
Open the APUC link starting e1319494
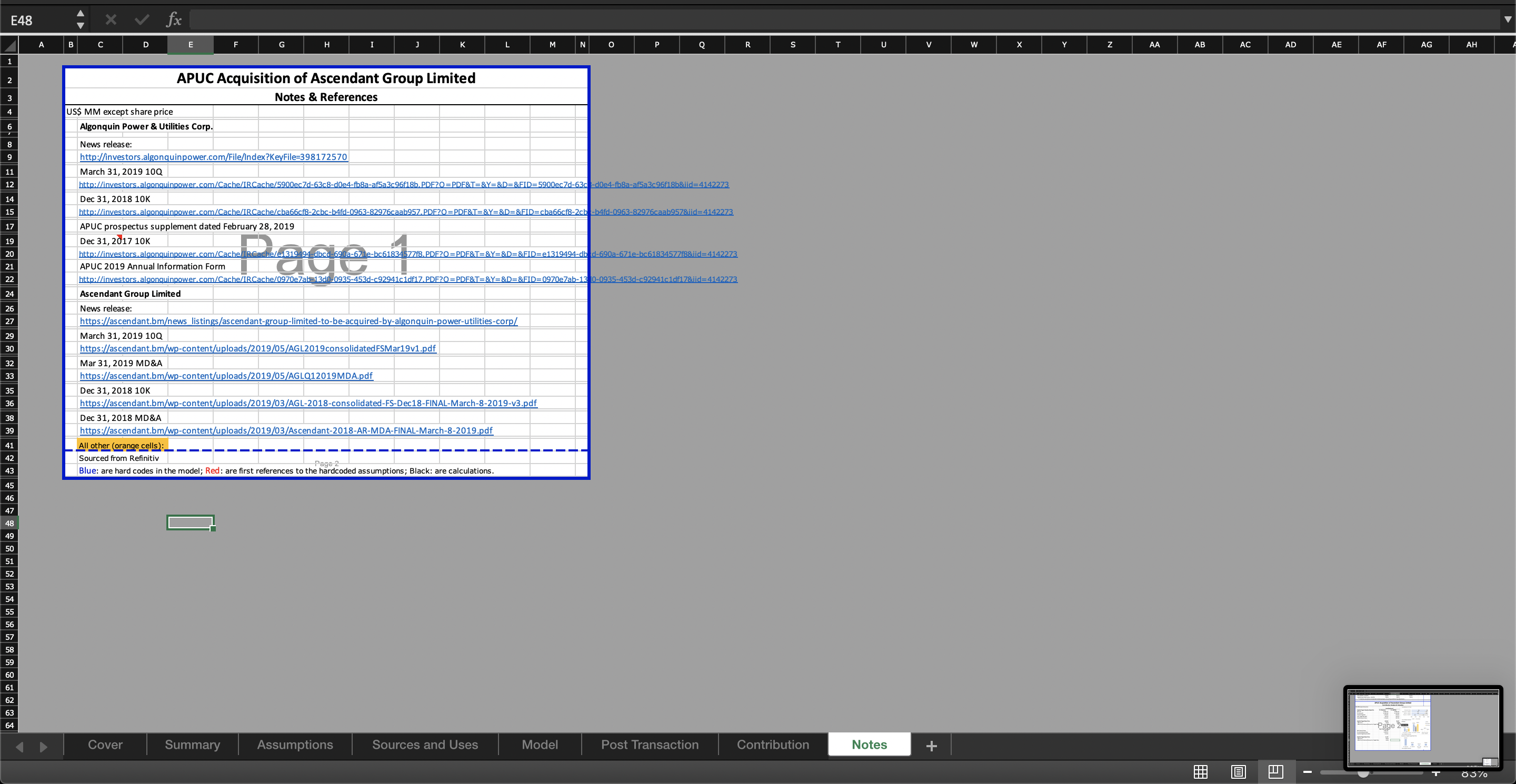(x=408, y=254)
